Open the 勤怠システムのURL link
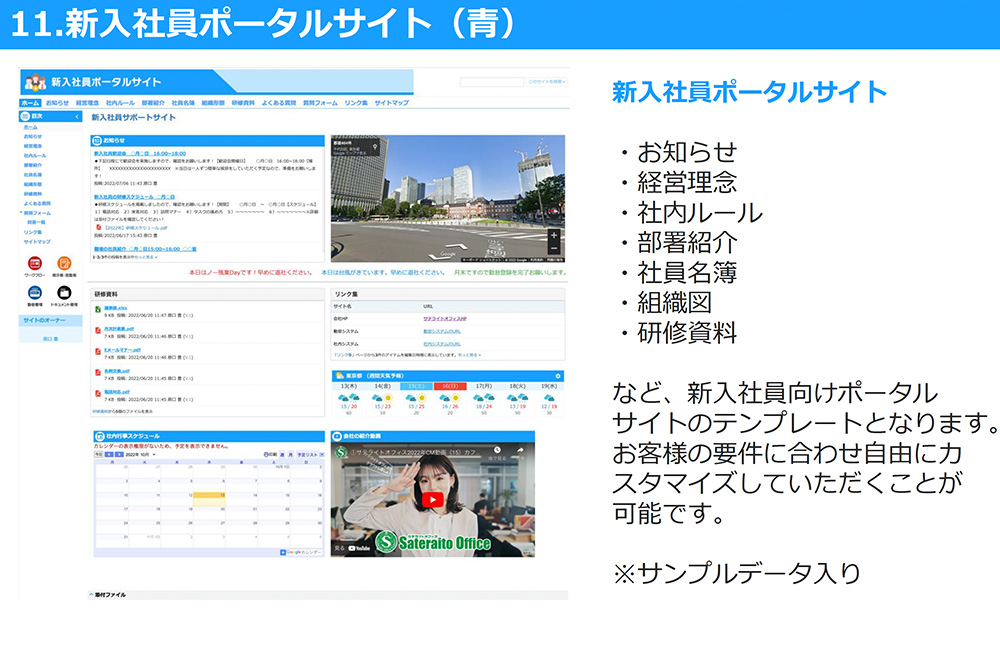Screen dimensions: 1000x654 (442, 331)
